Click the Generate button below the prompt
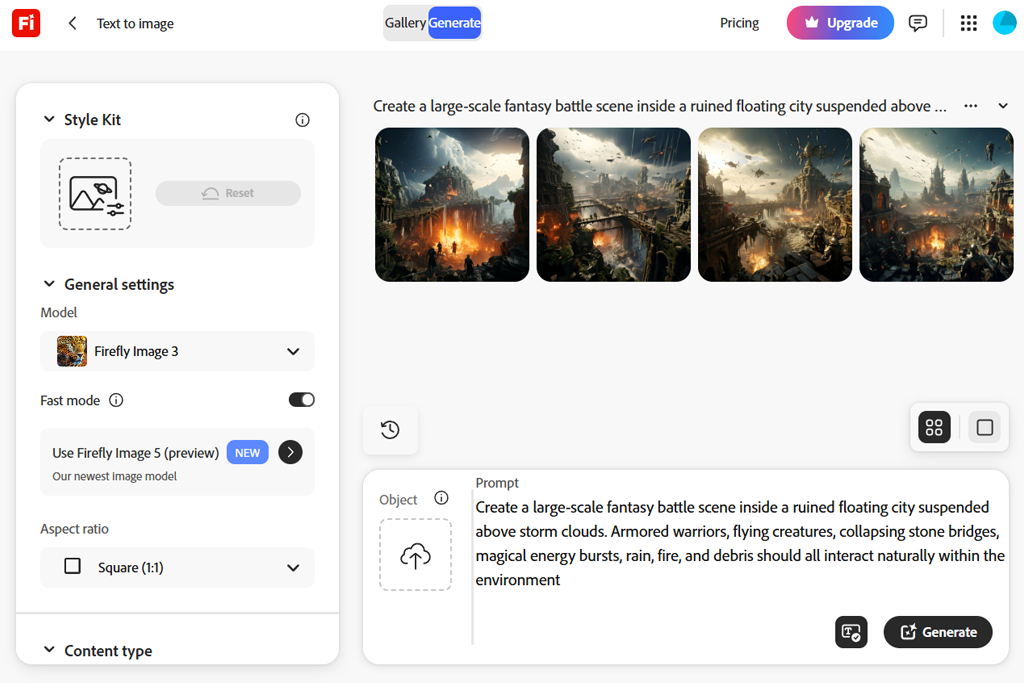This screenshot has height=683, width=1024. tap(938, 632)
